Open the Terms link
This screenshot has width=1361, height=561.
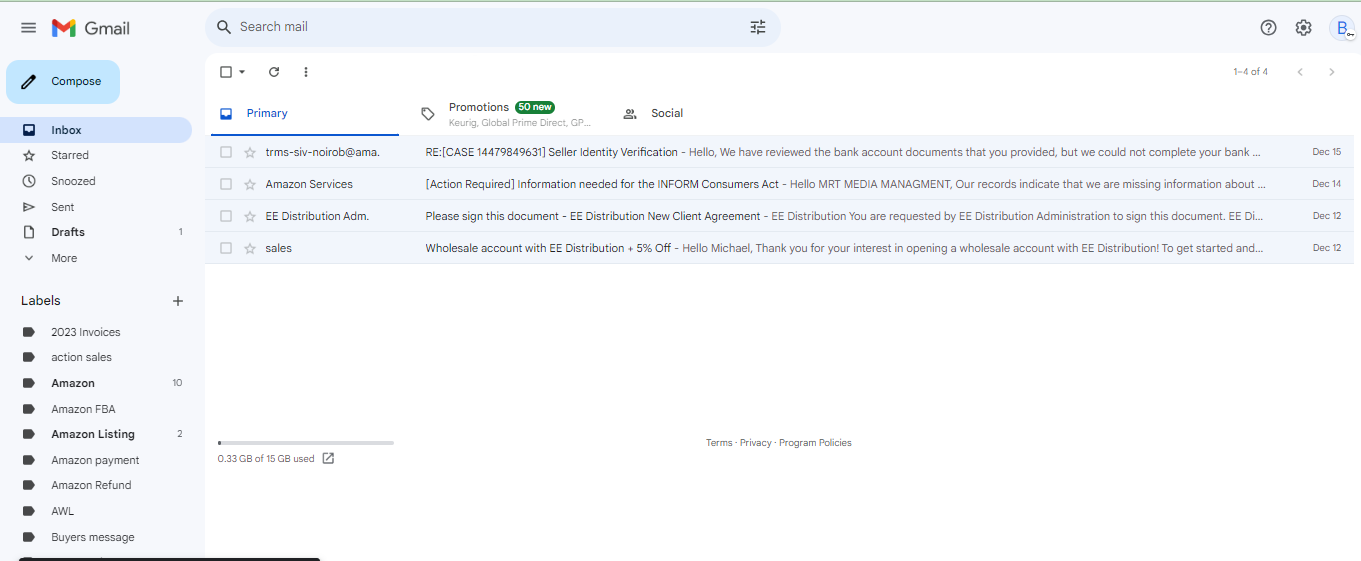tap(719, 443)
